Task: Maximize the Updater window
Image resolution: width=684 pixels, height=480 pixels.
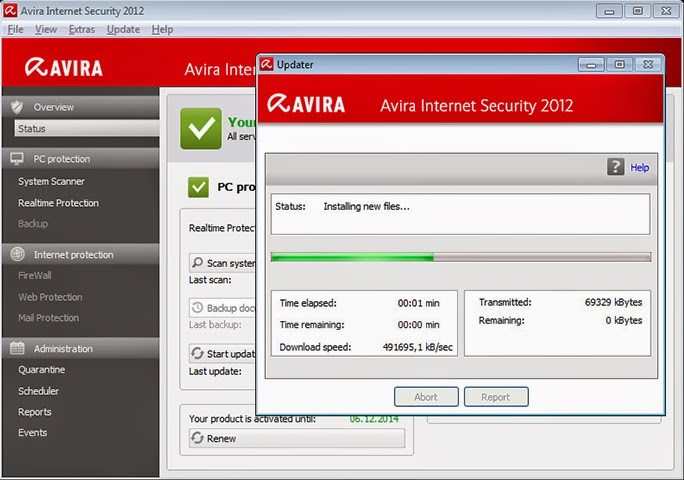Action: (x=619, y=65)
